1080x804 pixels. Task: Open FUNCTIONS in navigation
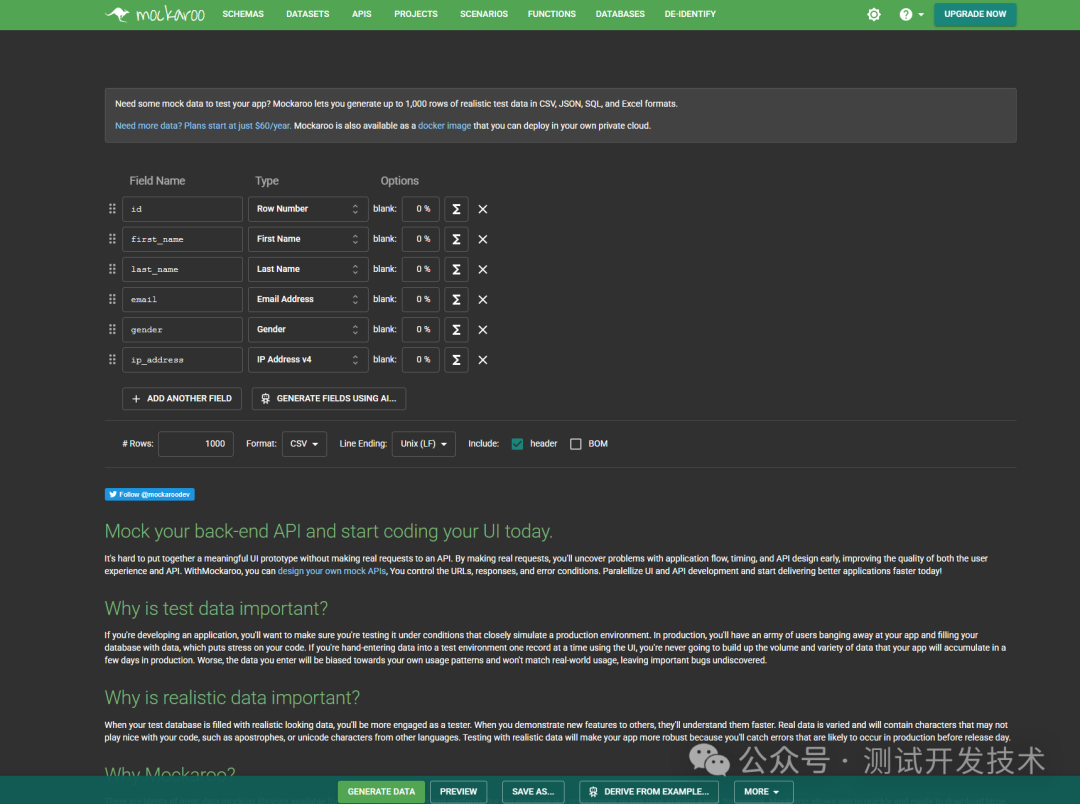point(552,14)
